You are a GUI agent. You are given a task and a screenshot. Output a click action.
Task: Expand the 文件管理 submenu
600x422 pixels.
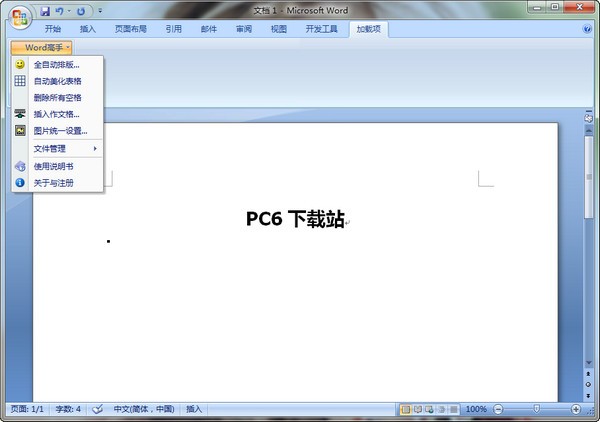[57, 148]
